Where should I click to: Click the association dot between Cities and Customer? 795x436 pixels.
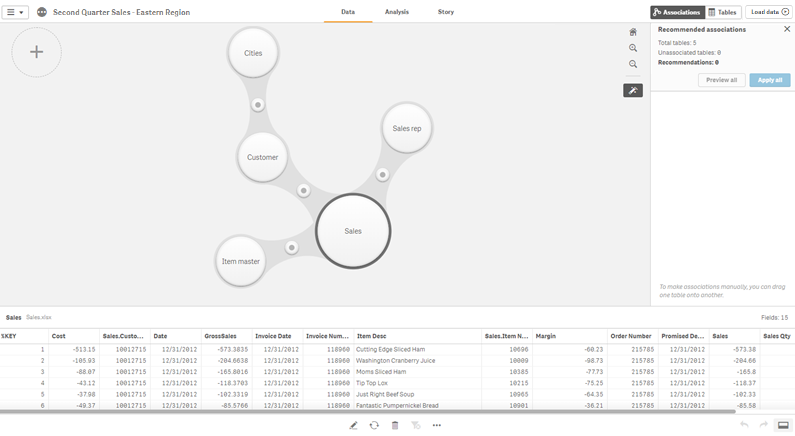click(258, 105)
